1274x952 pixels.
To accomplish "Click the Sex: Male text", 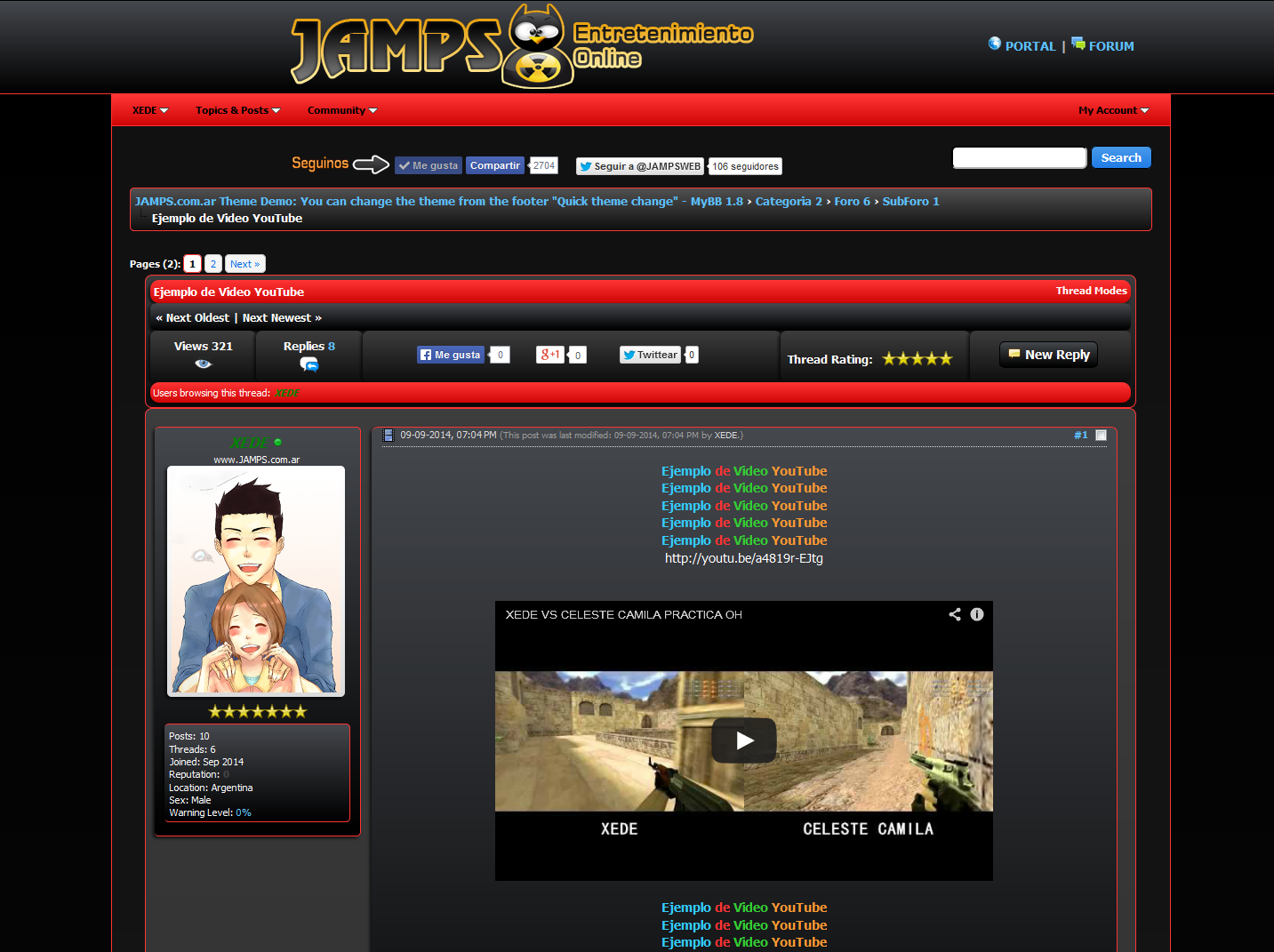I will (190, 801).
